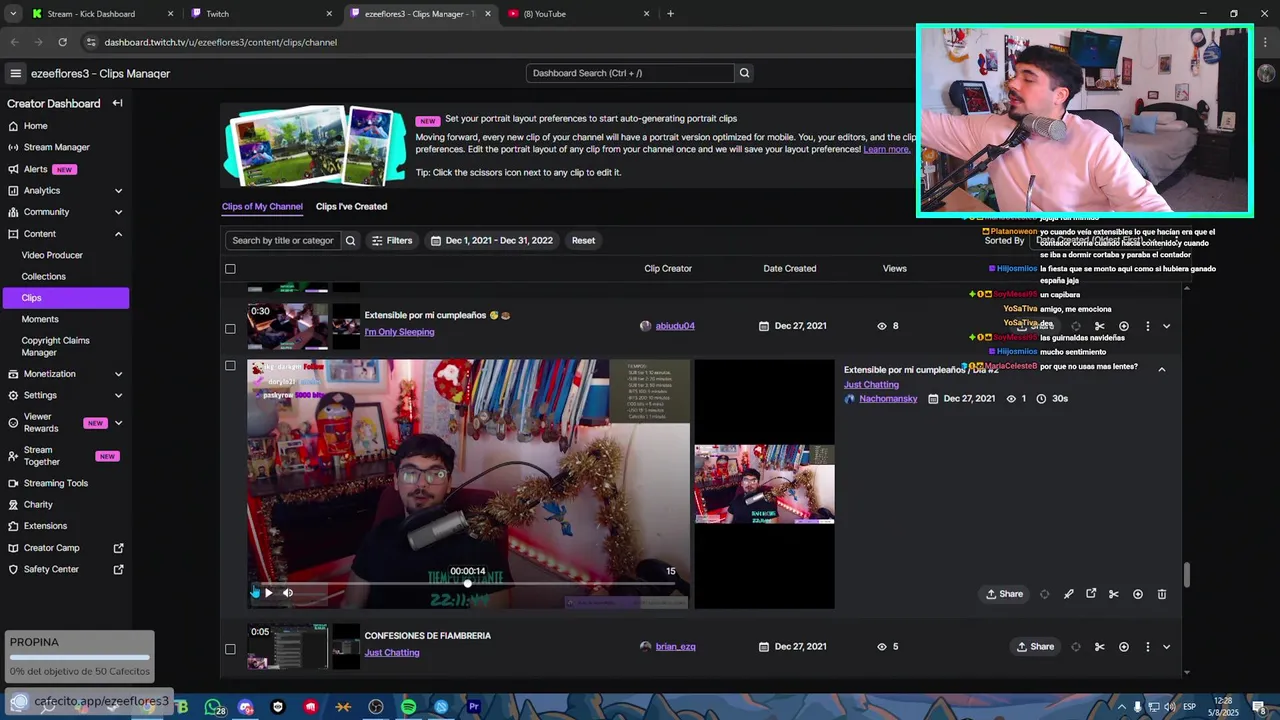The image size is (1280, 720).
Task: Open expanded clip in new window
Action: (x=1091, y=594)
